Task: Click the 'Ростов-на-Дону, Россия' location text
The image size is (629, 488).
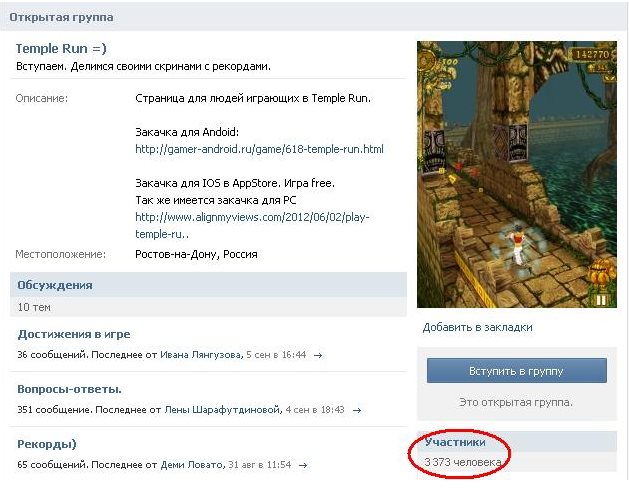Action: point(196,254)
